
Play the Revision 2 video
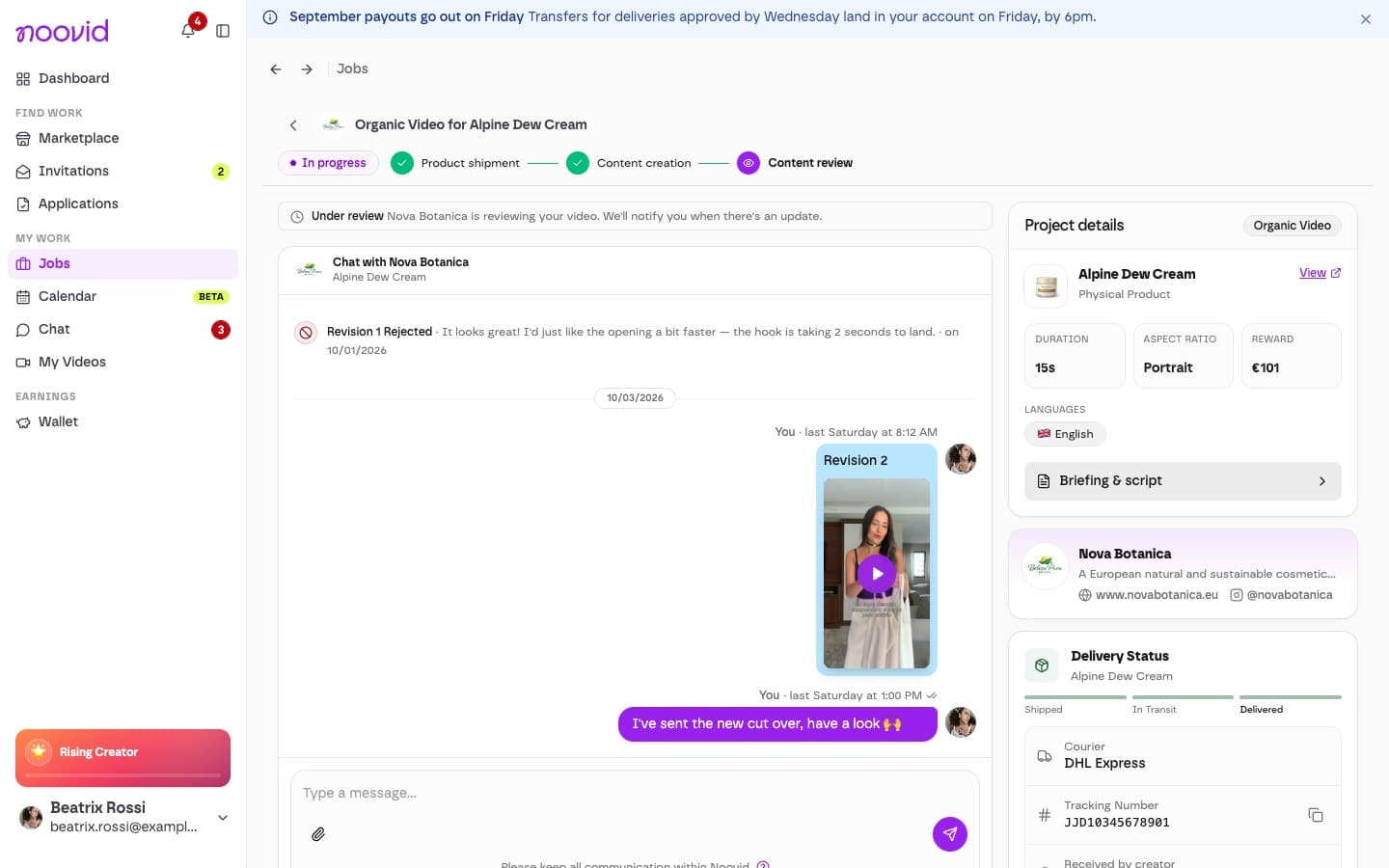[x=877, y=573]
